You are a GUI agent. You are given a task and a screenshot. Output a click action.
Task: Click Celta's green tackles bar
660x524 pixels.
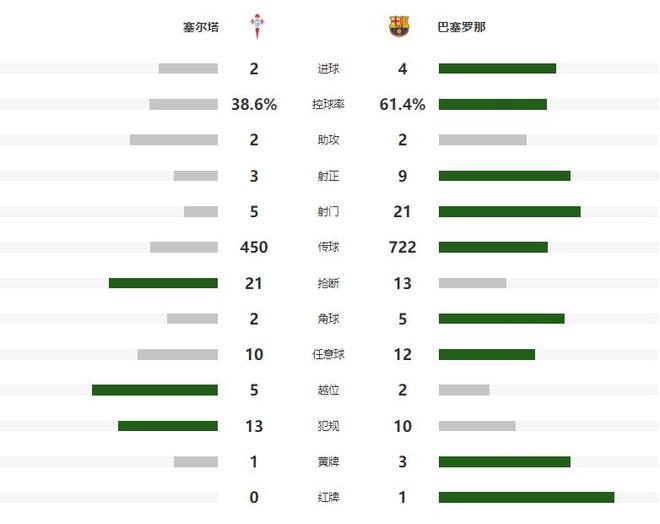163,283
